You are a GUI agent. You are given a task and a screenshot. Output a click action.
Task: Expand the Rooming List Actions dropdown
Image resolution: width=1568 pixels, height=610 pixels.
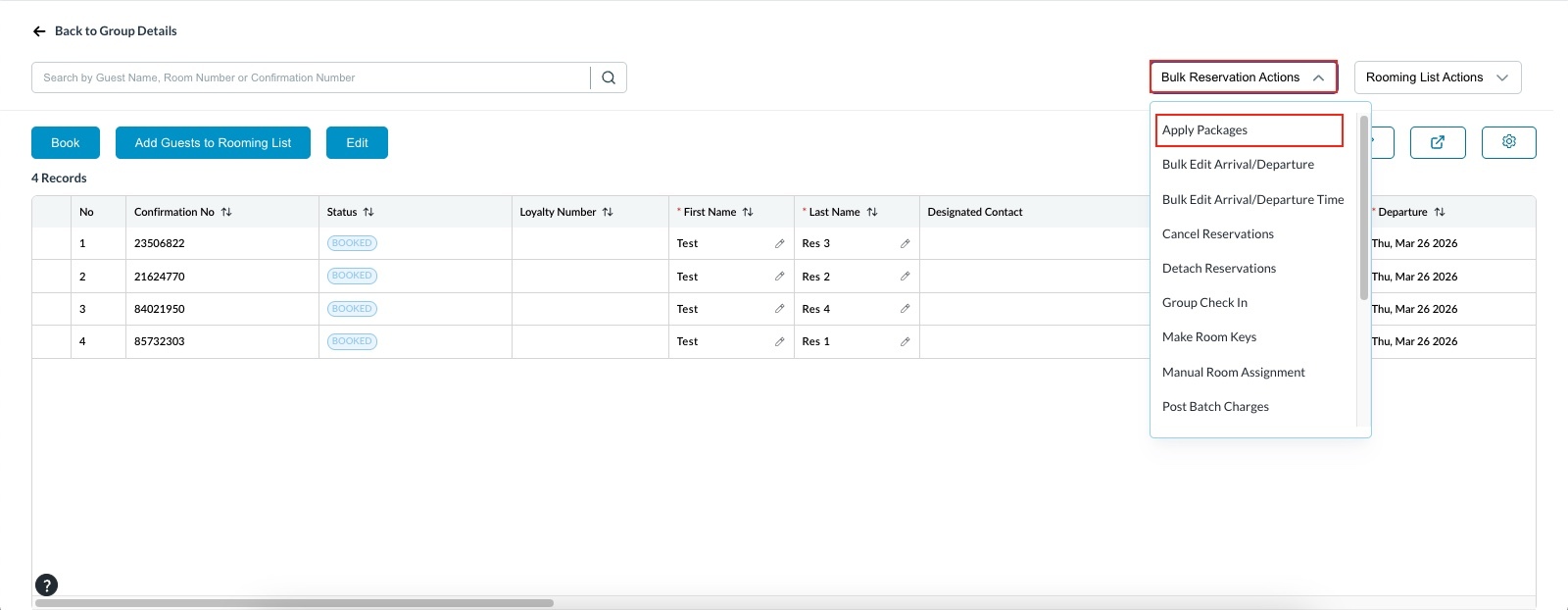tap(1437, 77)
